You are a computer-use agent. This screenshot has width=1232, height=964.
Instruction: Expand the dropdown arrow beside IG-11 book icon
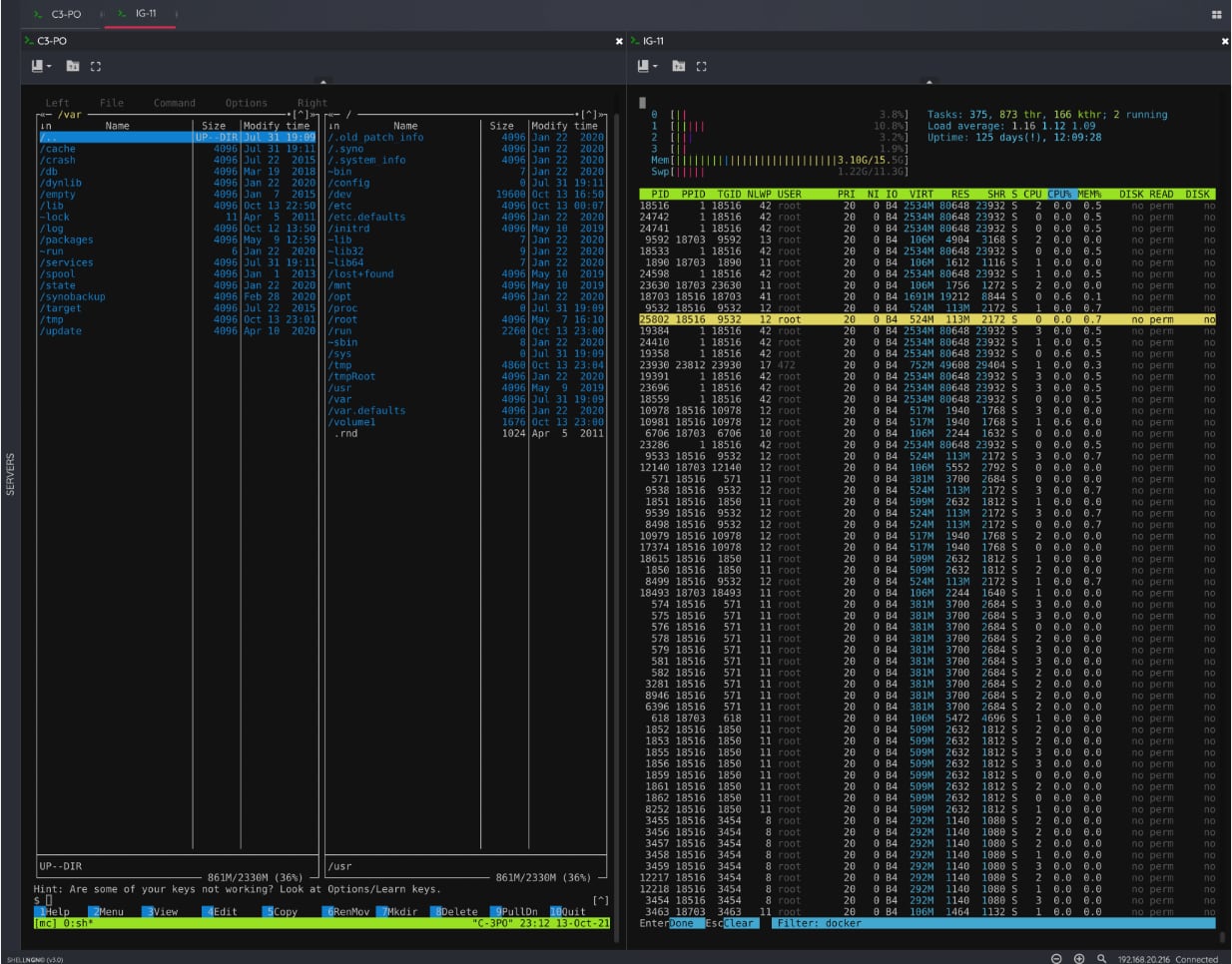(656, 67)
